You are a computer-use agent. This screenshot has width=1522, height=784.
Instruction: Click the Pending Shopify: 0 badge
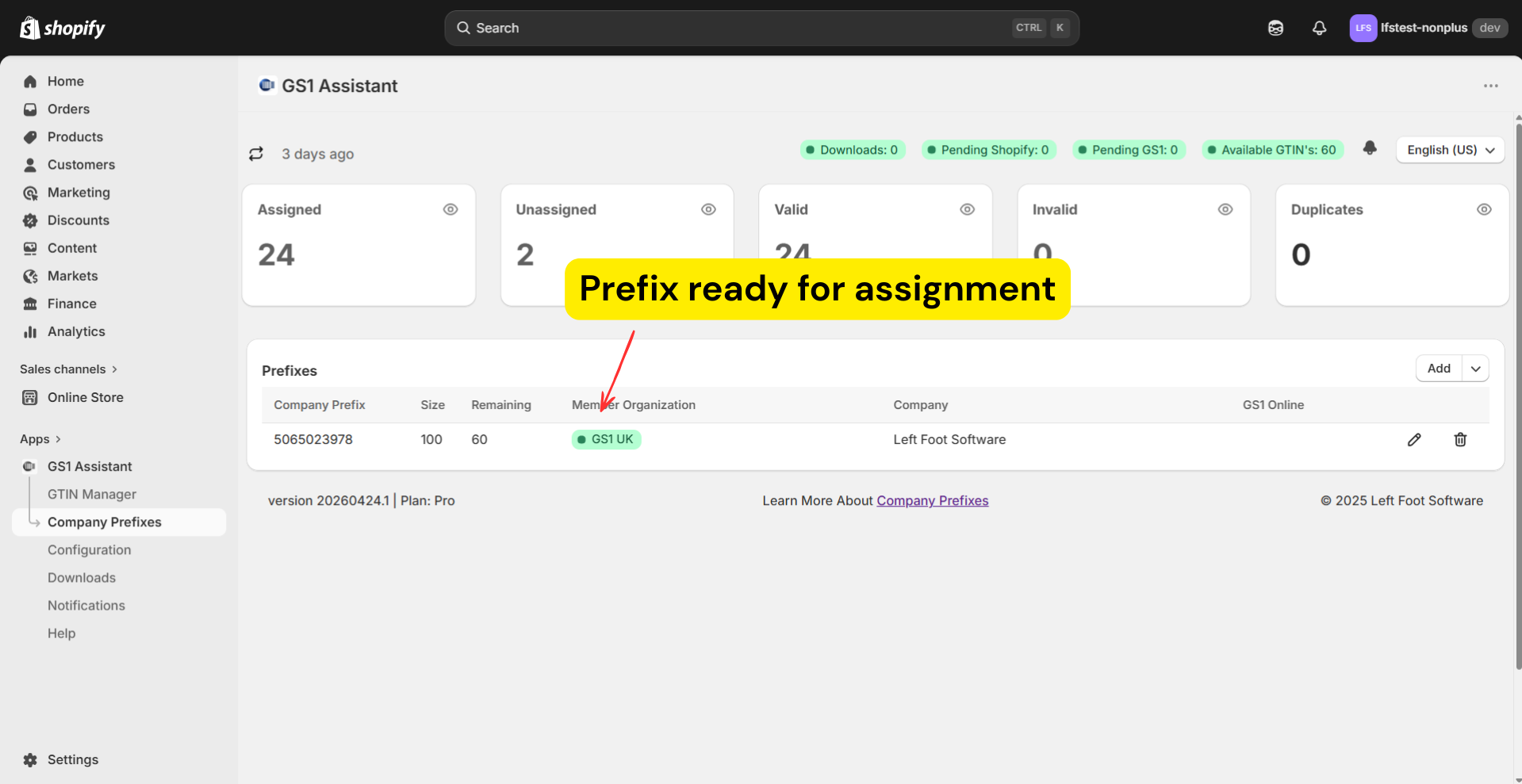coord(989,150)
